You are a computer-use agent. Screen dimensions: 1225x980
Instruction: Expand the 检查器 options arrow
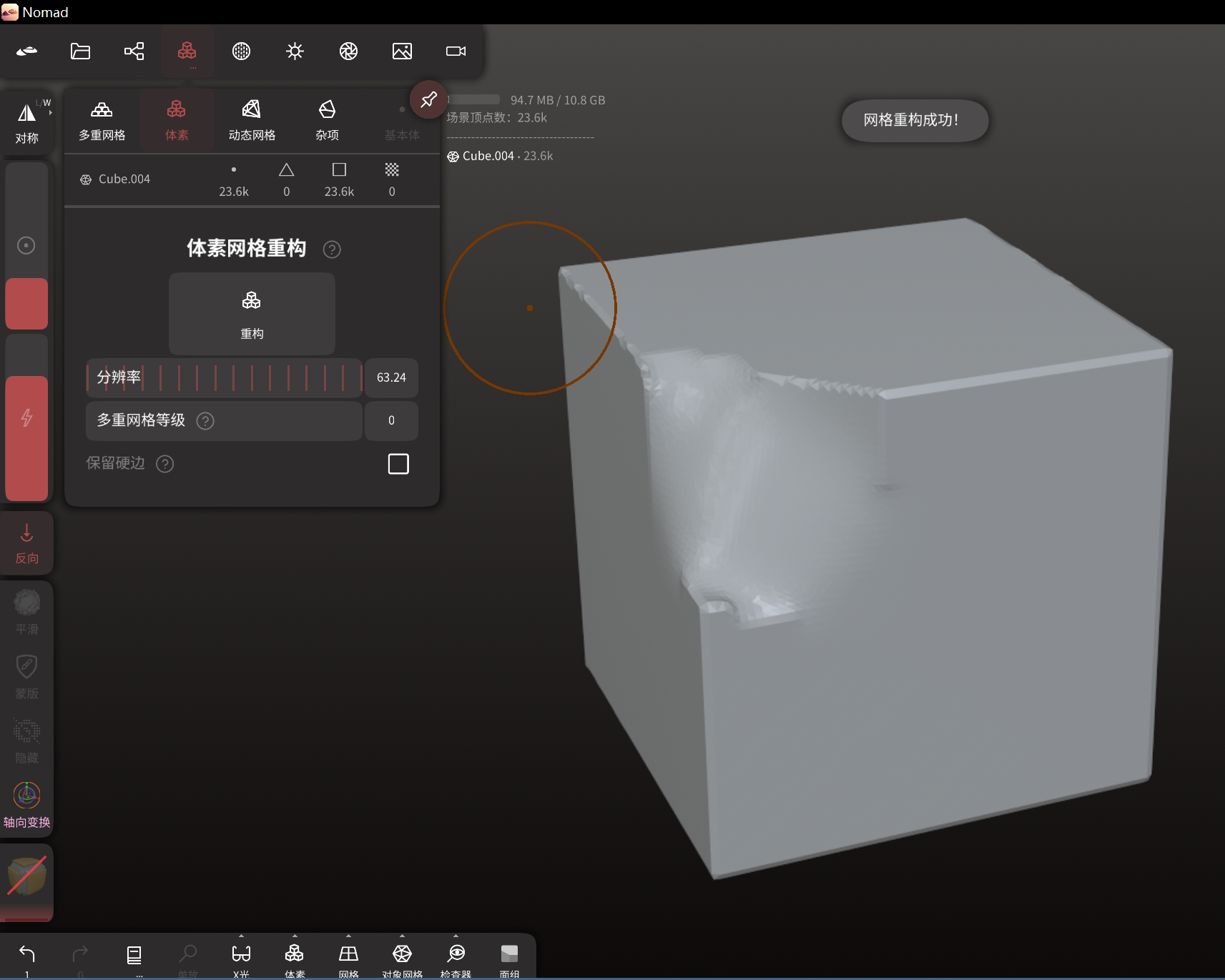tap(456, 936)
